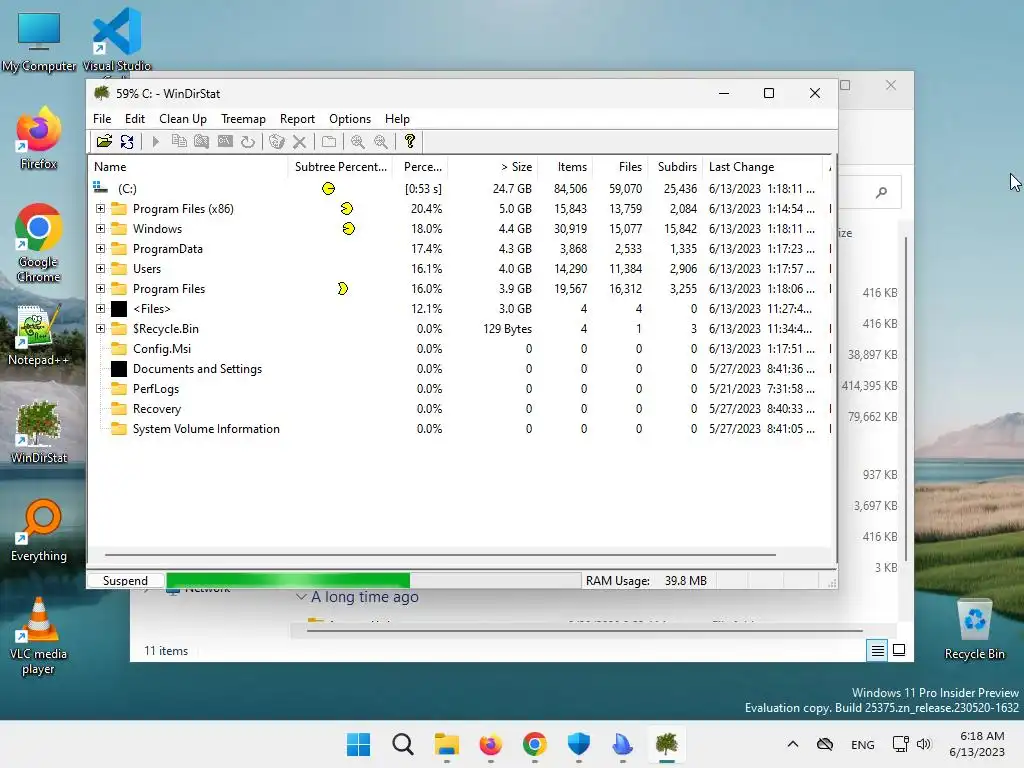
Task: Open the Treemap menu
Action: [243, 119]
